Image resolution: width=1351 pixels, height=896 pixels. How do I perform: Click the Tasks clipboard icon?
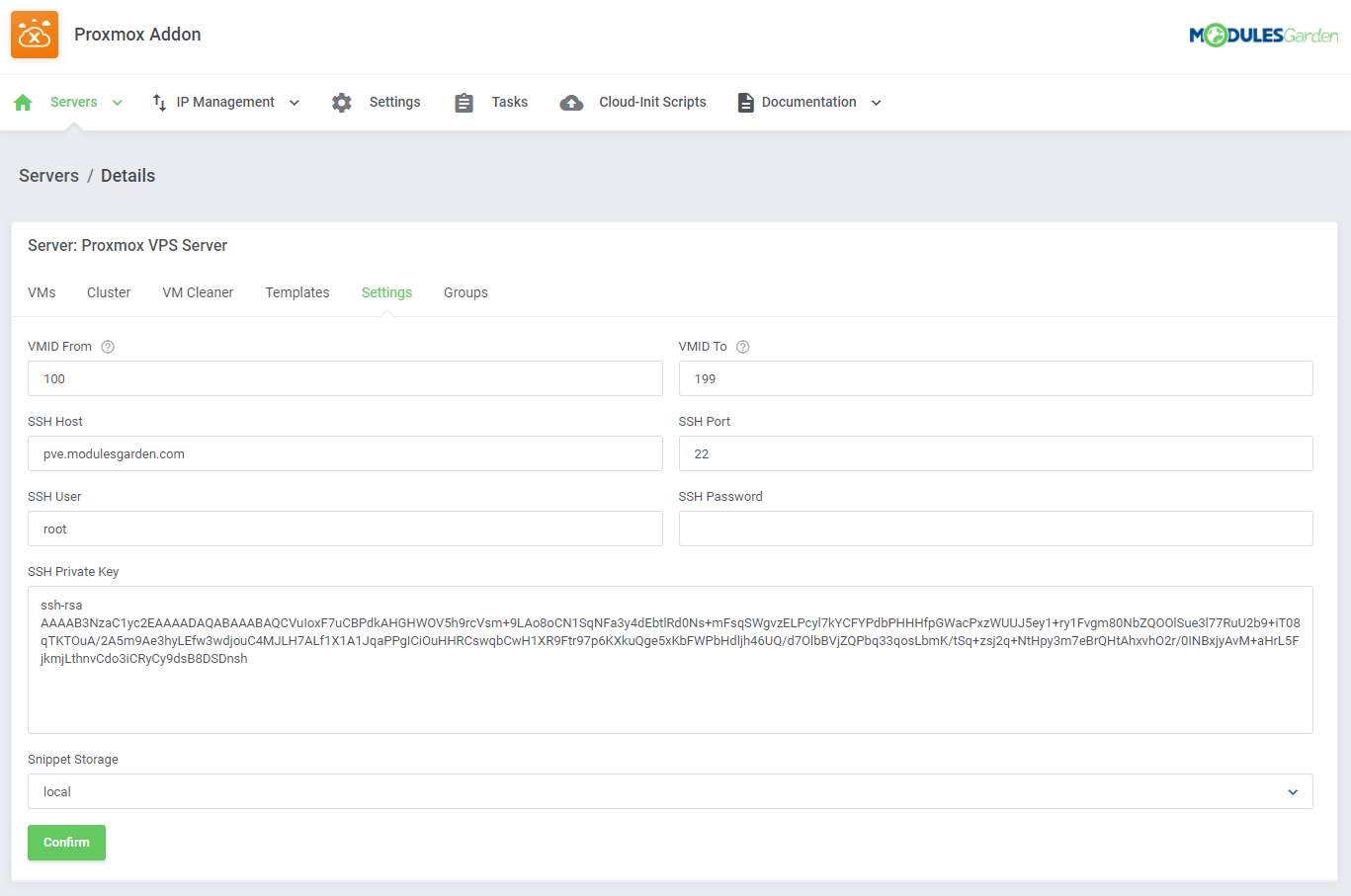(x=464, y=103)
